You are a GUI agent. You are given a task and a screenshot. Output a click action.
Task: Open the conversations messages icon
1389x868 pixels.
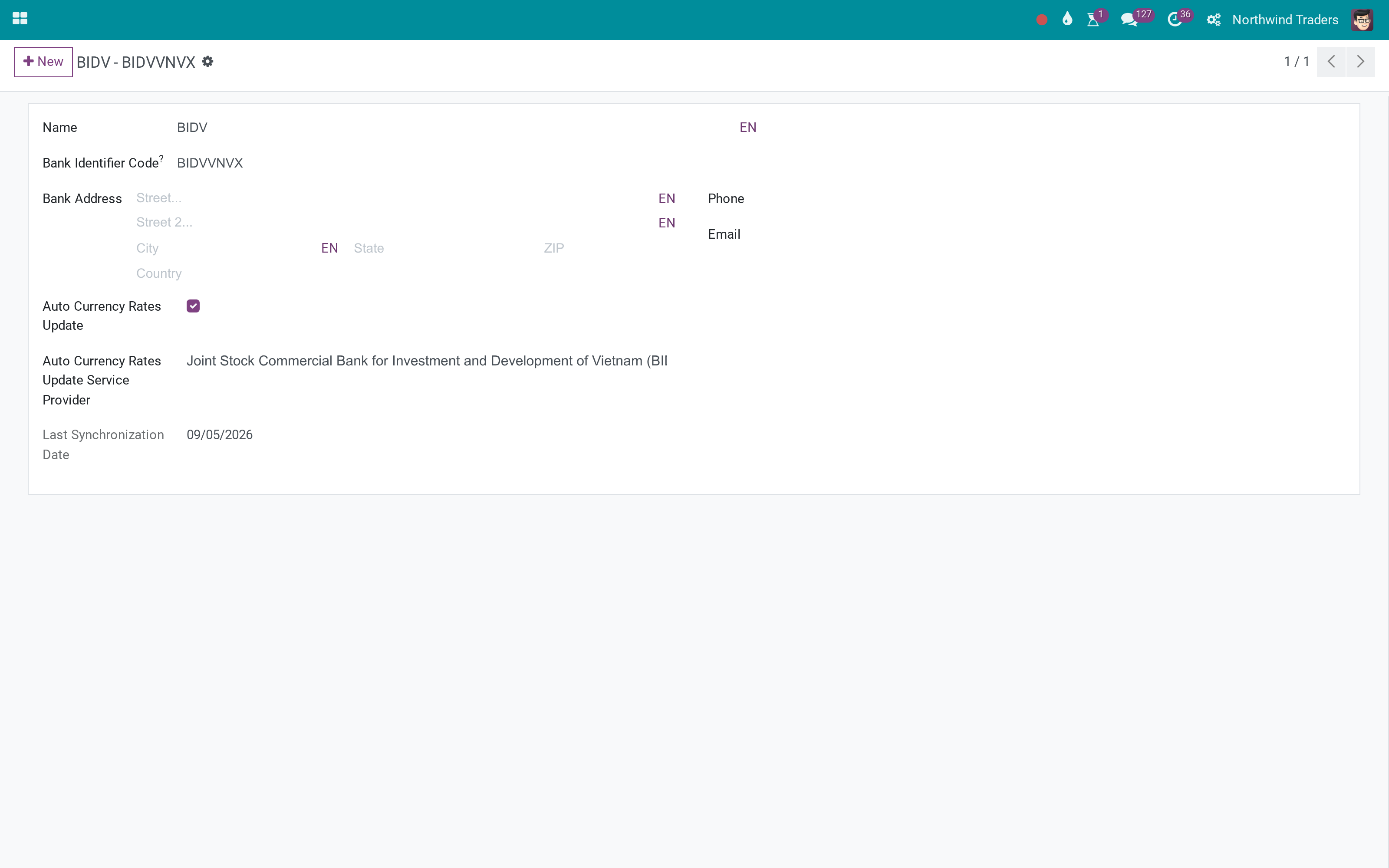[x=1129, y=20]
